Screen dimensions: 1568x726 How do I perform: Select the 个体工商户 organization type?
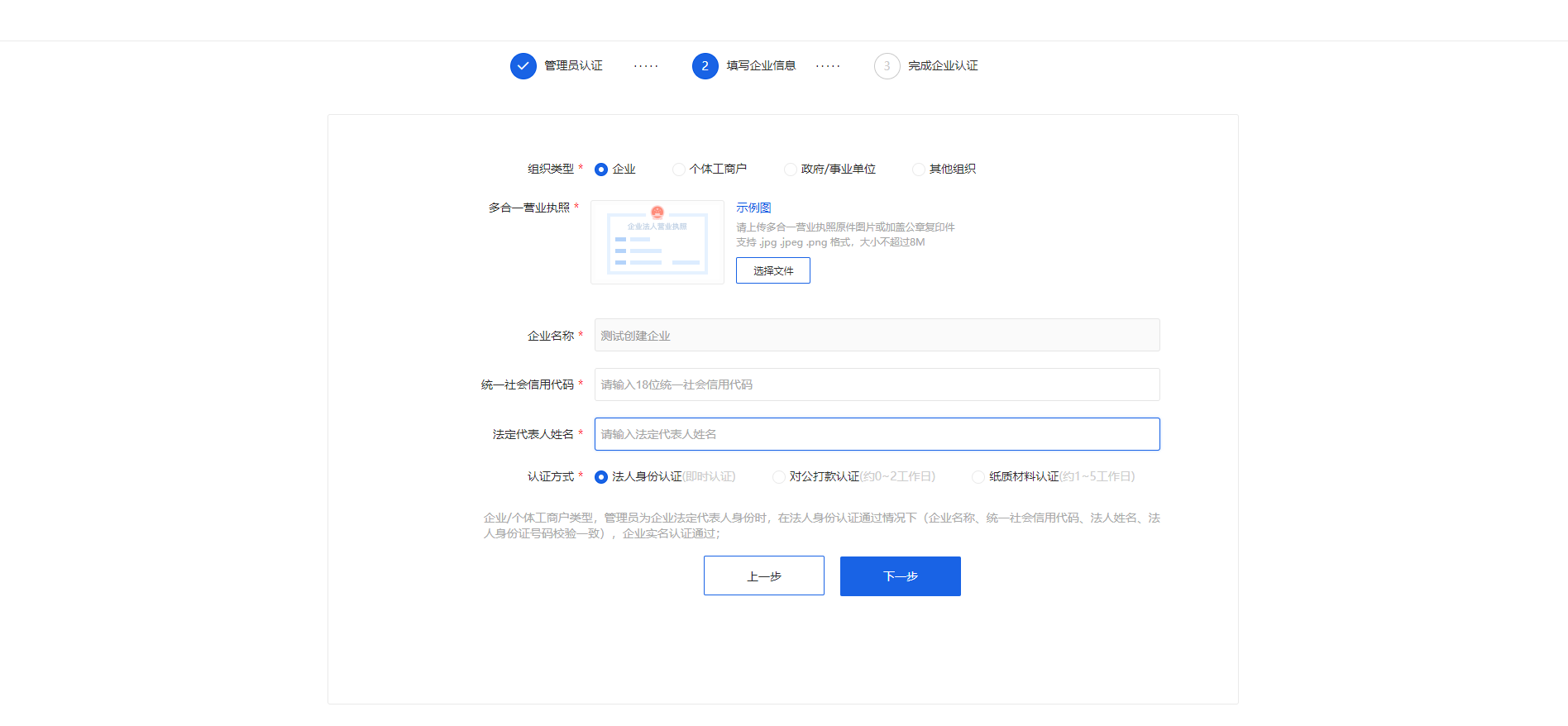coord(679,170)
